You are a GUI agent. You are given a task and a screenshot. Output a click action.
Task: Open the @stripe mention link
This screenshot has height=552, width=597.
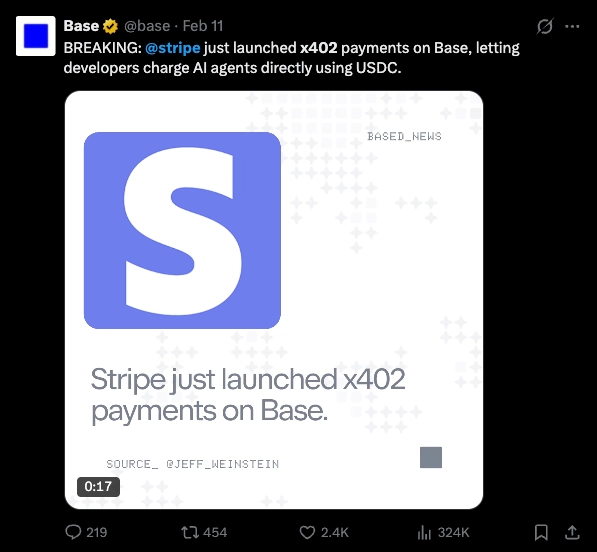(173, 48)
